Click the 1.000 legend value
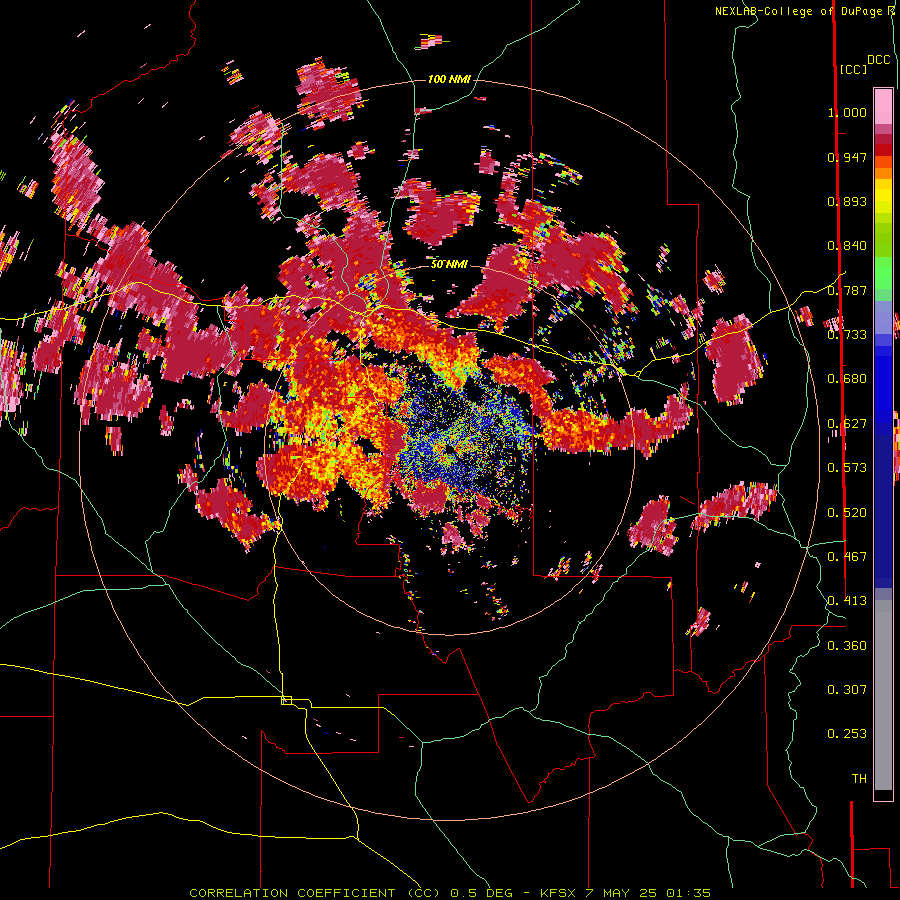The image size is (900, 900). tap(847, 112)
